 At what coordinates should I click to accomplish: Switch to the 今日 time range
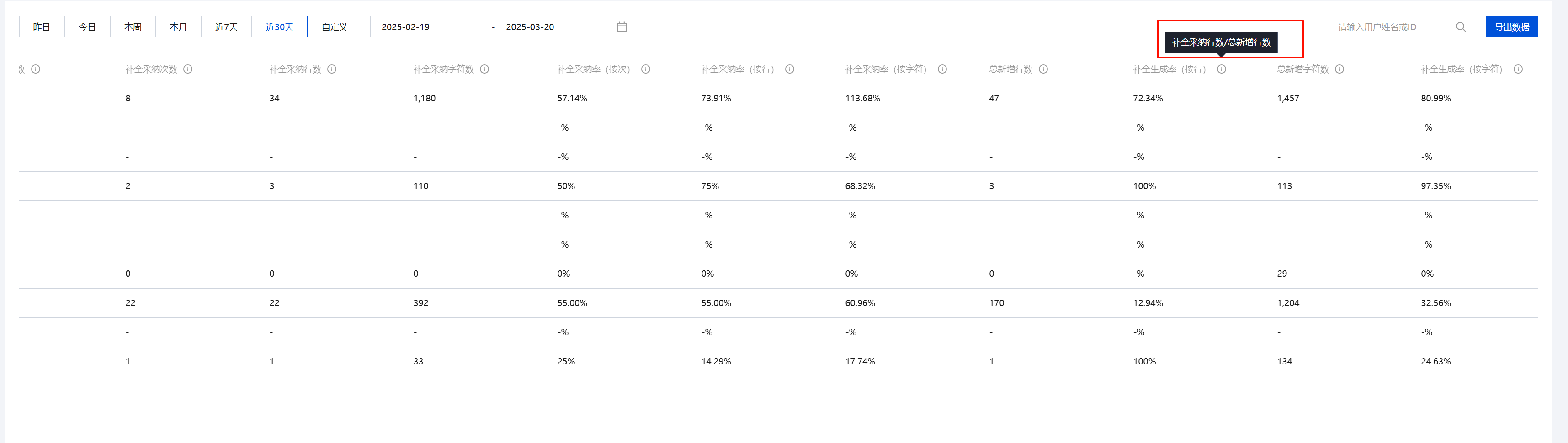point(87,27)
